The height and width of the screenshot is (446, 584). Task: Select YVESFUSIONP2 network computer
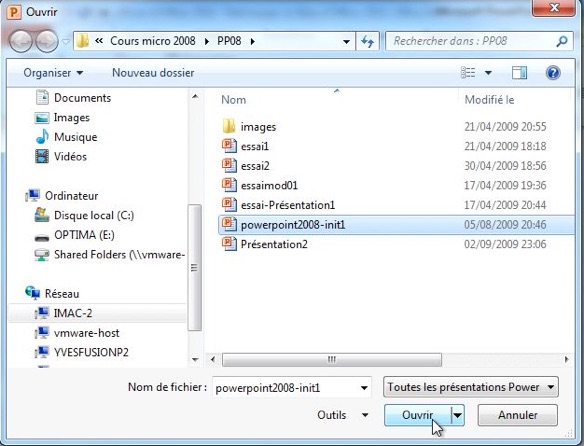(x=82, y=352)
